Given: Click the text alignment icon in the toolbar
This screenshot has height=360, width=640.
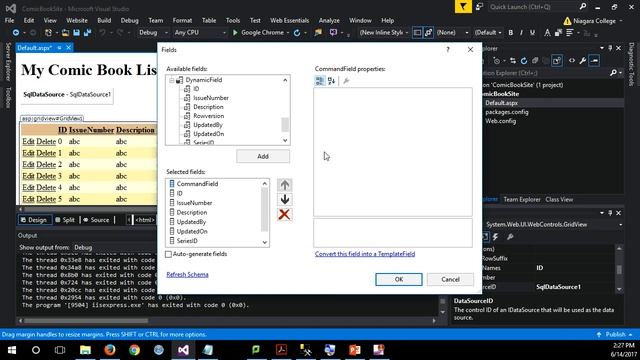Looking at the screenshot, I should coord(570,33).
